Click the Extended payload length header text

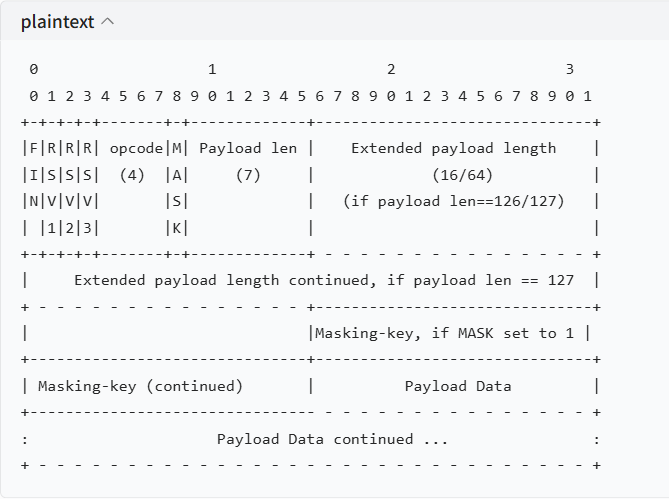click(454, 148)
